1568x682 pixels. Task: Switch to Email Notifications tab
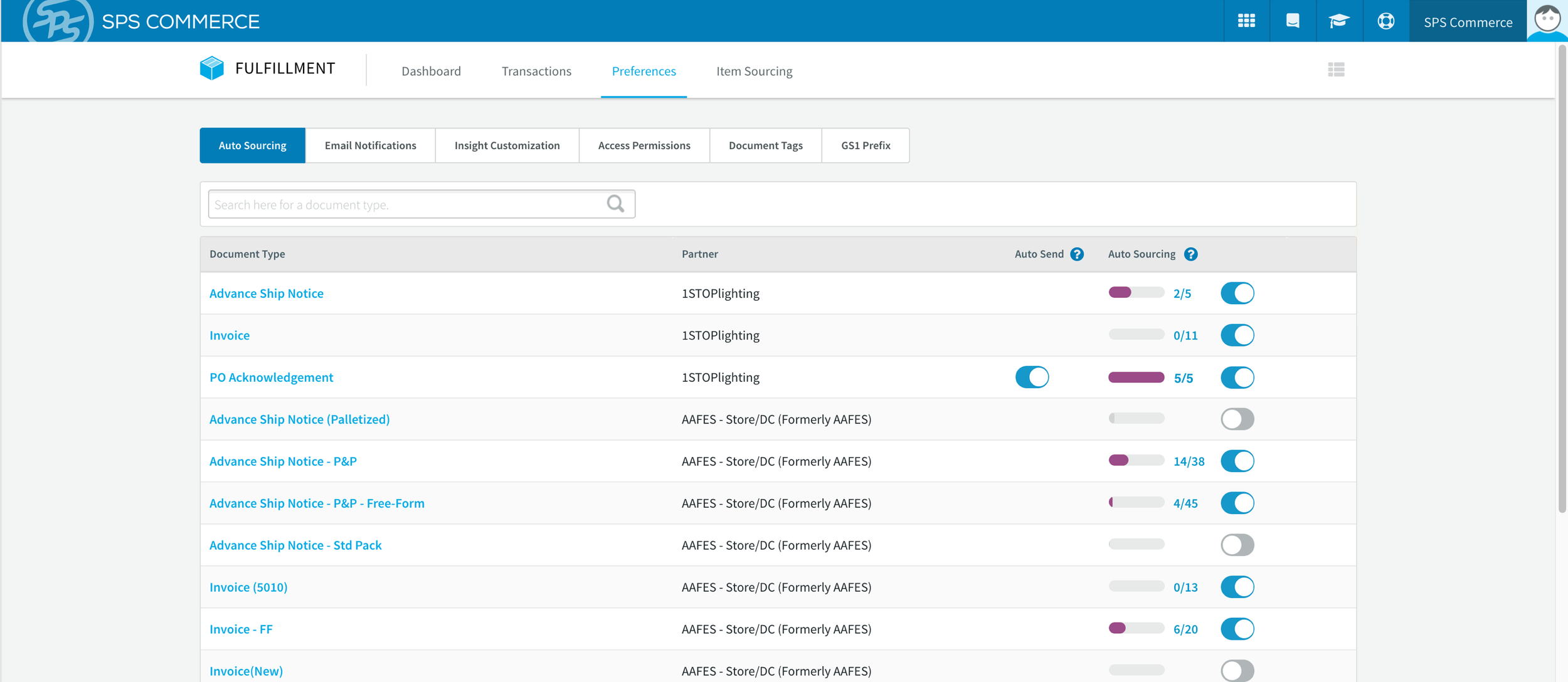point(370,145)
